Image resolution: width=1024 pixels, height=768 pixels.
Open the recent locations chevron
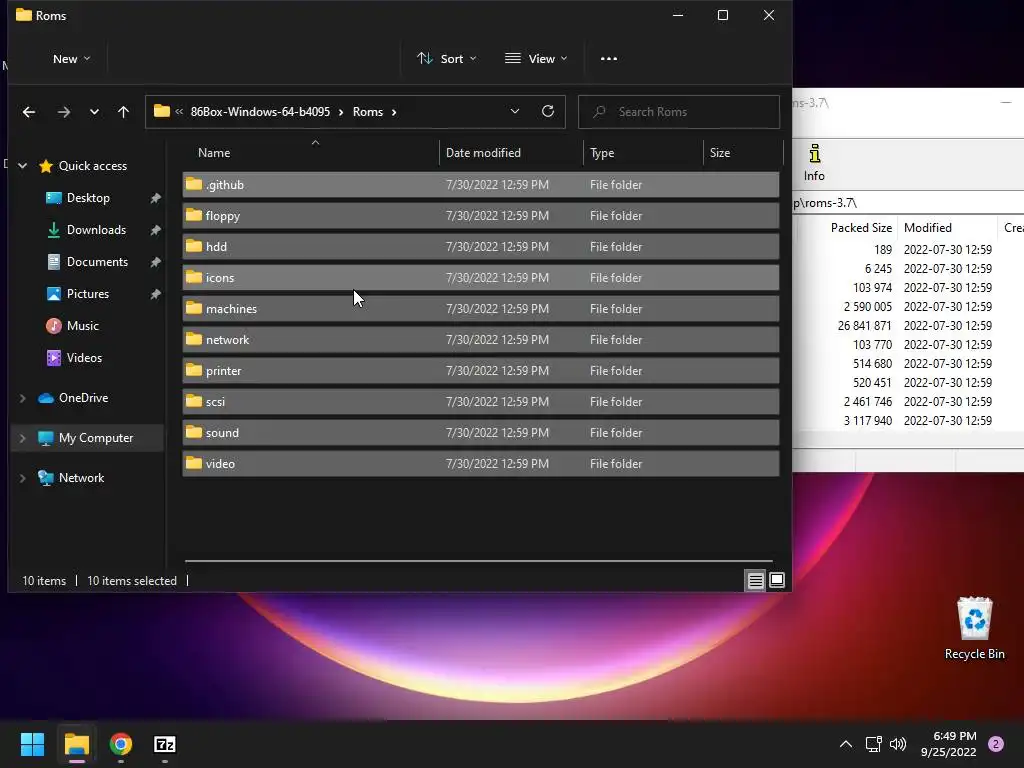coord(94,112)
